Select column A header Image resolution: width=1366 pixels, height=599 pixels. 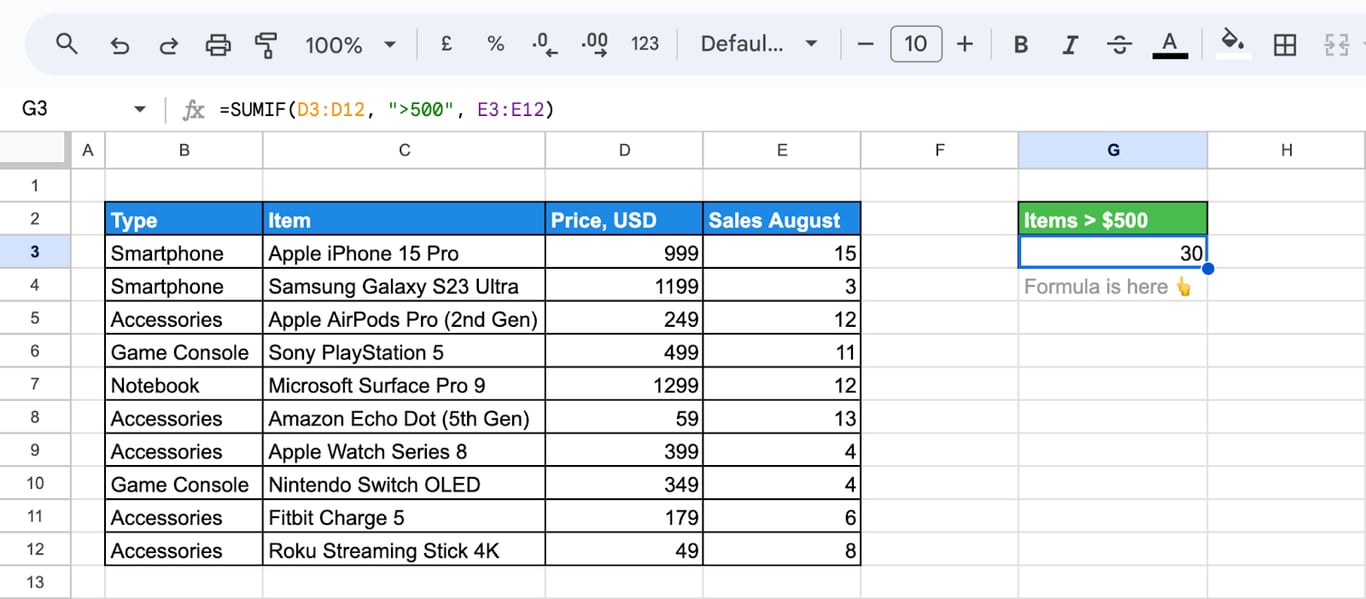[88, 150]
